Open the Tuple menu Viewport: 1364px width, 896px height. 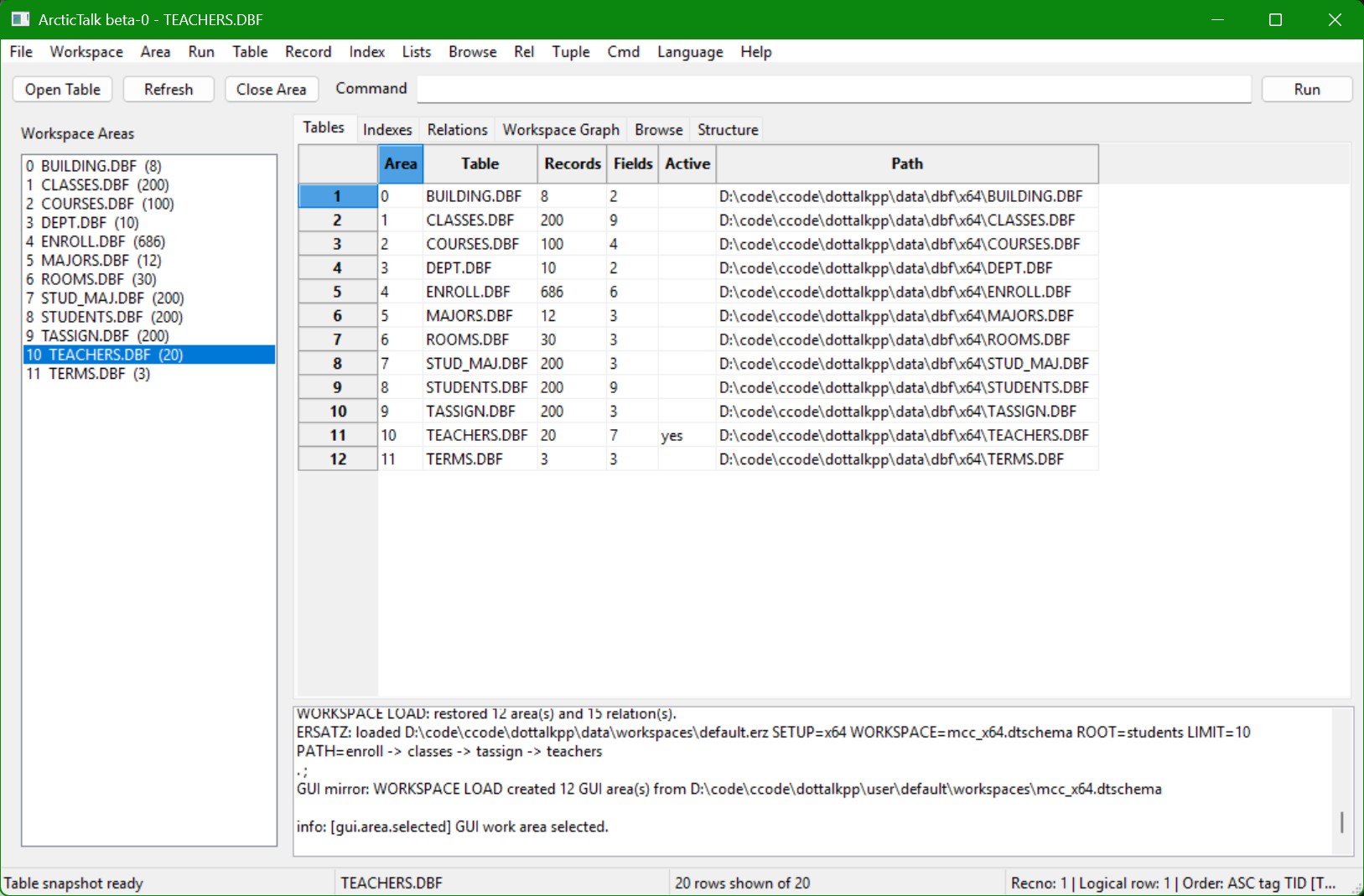point(571,52)
